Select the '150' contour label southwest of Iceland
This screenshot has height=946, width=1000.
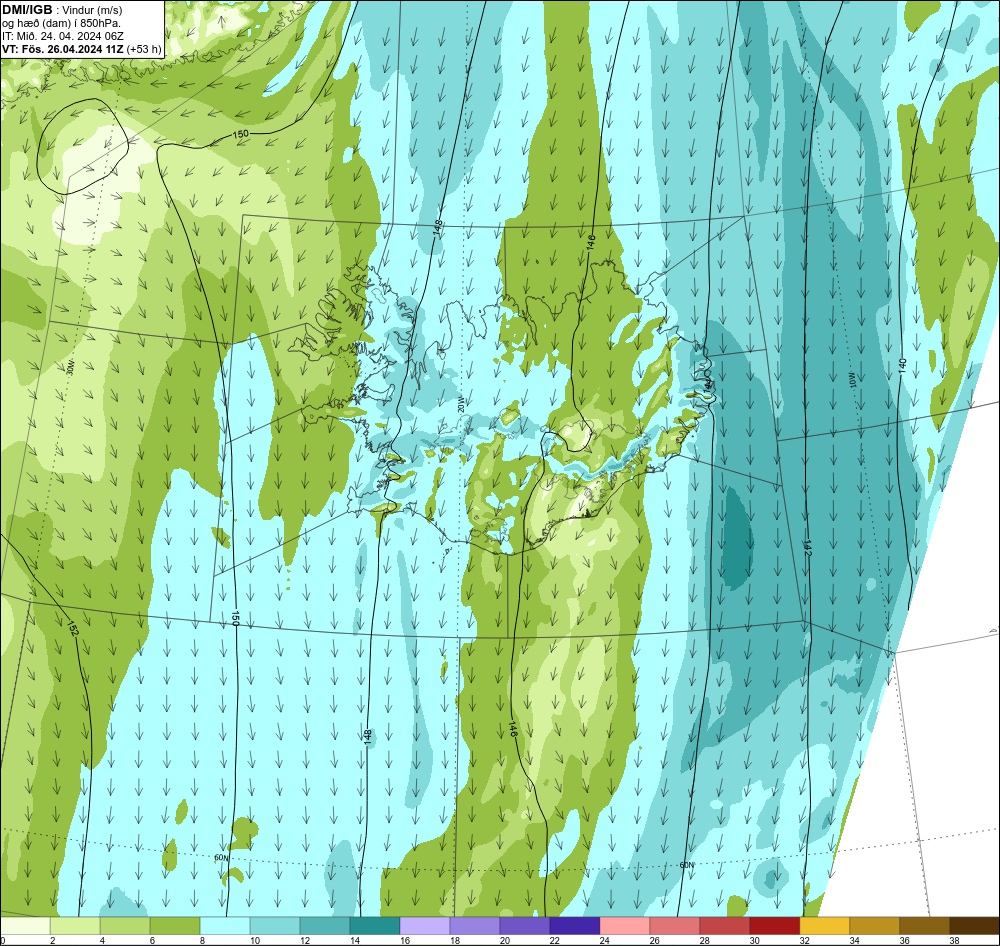coord(235,619)
